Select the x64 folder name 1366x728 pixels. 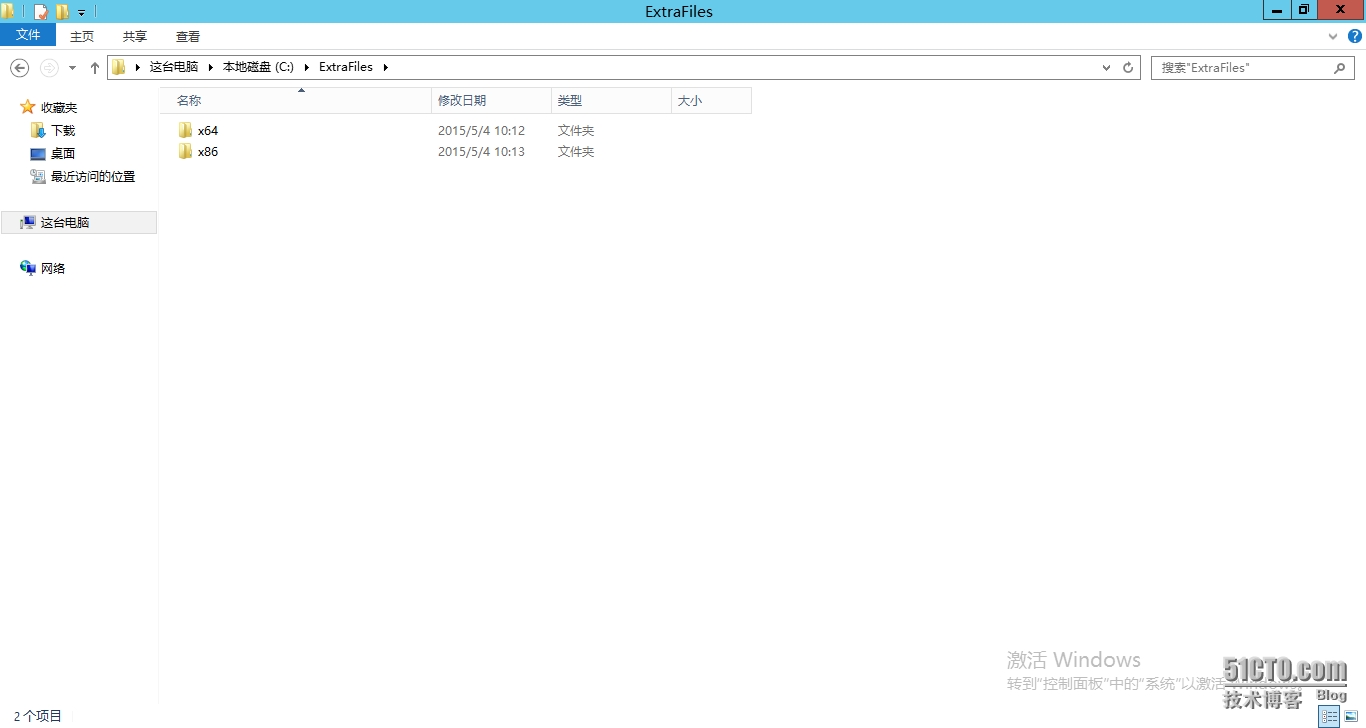point(208,131)
